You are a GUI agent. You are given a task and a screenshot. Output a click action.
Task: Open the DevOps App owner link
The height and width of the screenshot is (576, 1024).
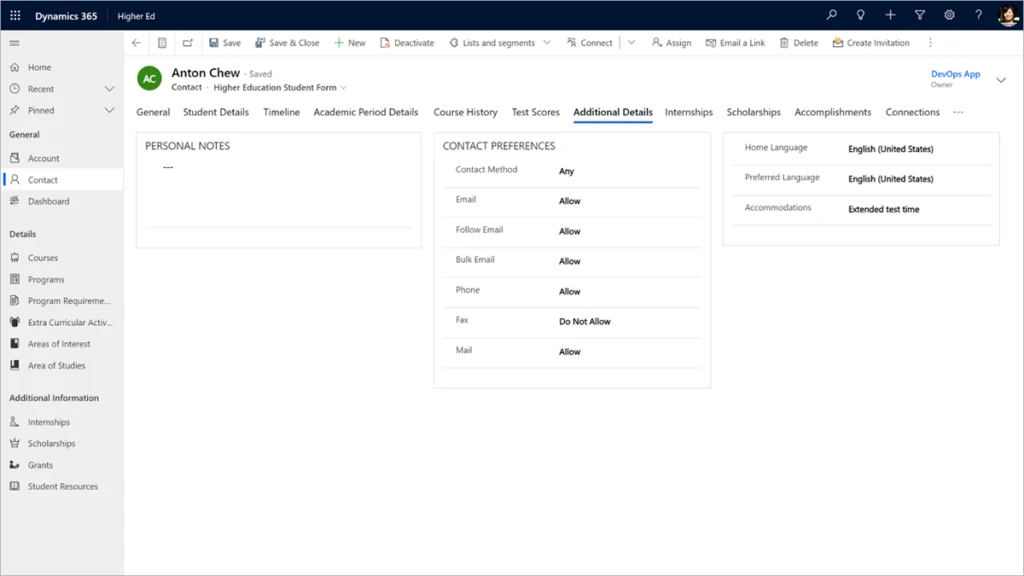(954, 72)
